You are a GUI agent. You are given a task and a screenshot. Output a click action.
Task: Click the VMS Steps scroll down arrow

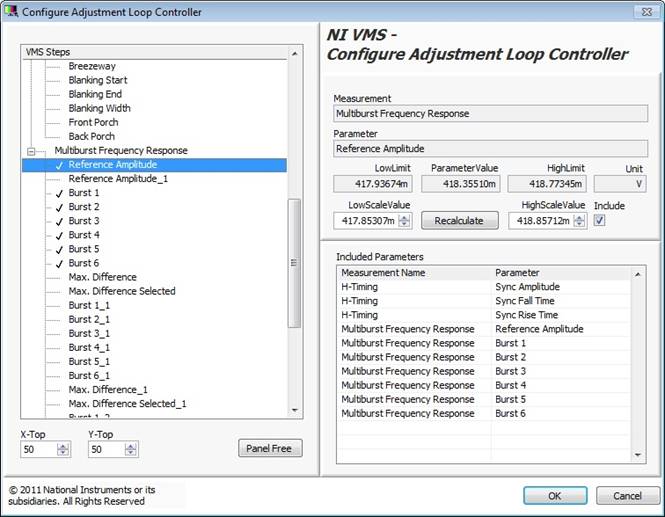pyautogui.click(x=295, y=410)
